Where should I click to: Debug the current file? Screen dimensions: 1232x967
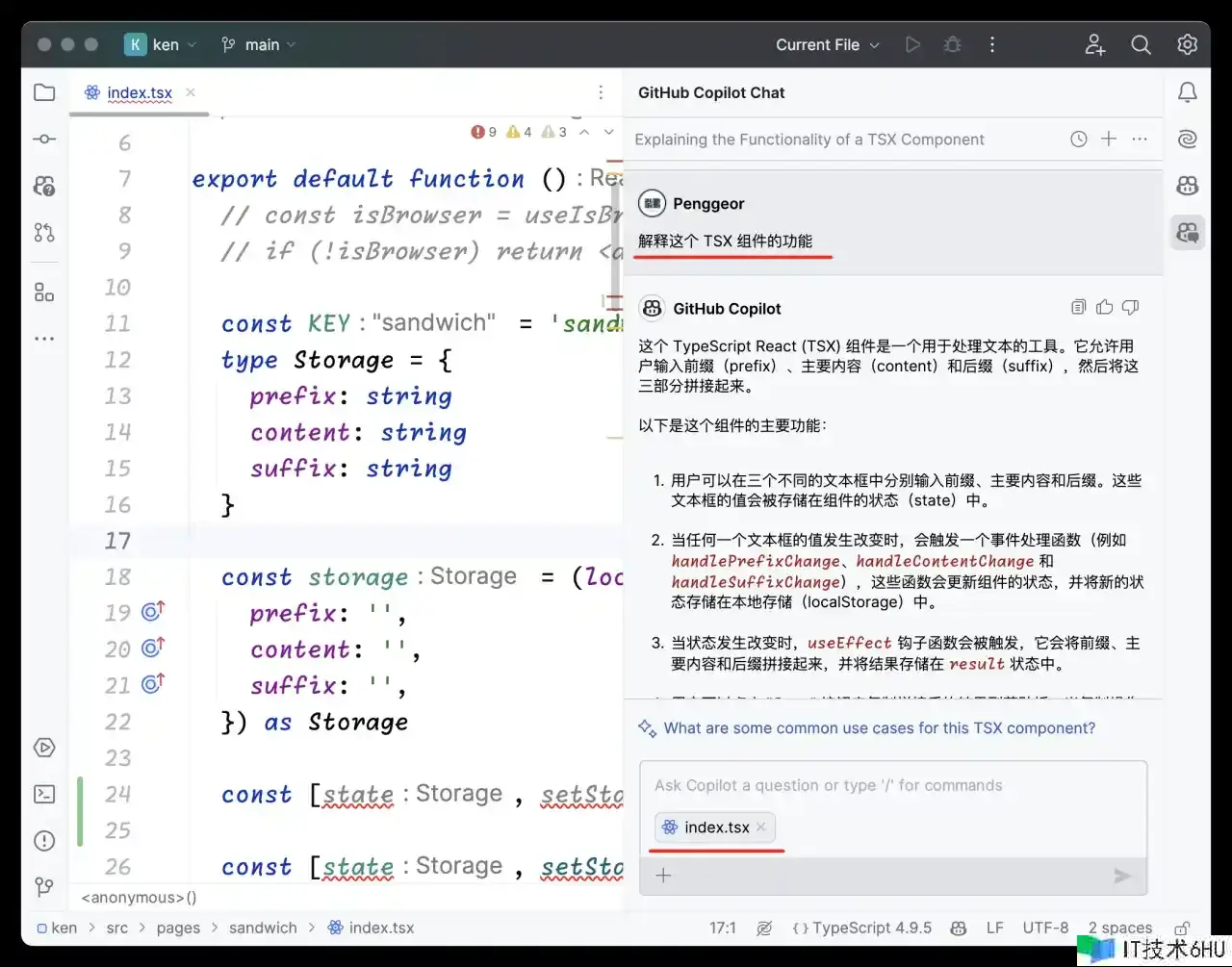(x=952, y=44)
